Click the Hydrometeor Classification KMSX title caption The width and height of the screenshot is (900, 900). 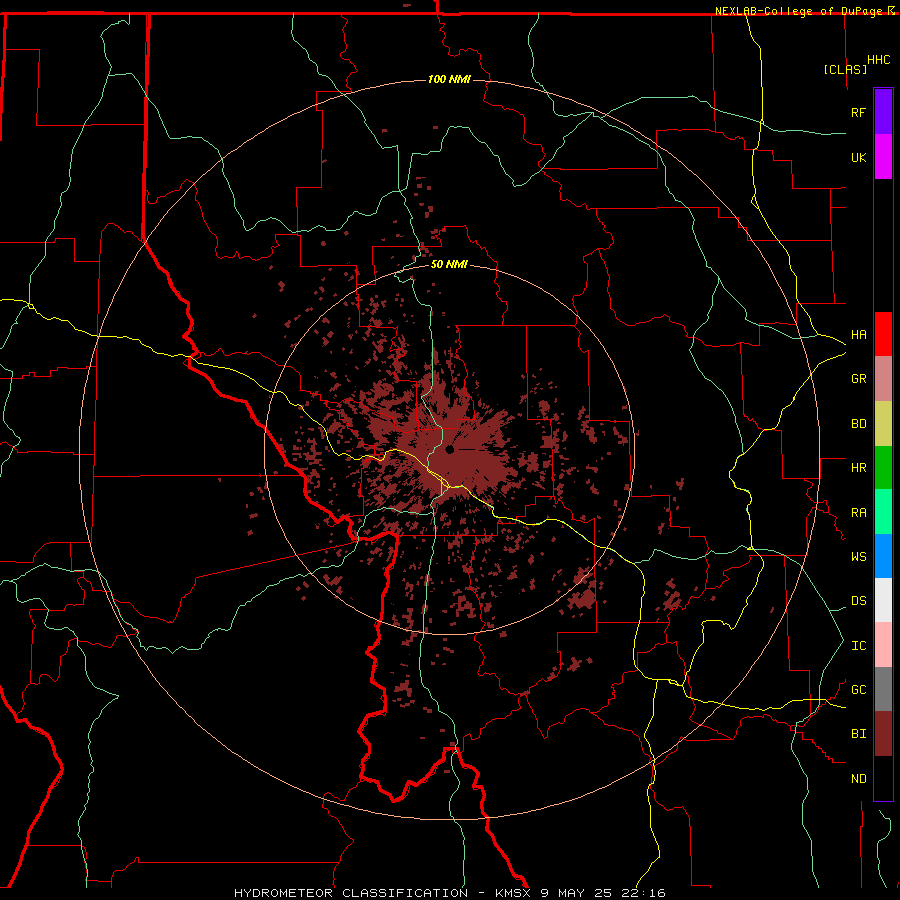click(449, 893)
